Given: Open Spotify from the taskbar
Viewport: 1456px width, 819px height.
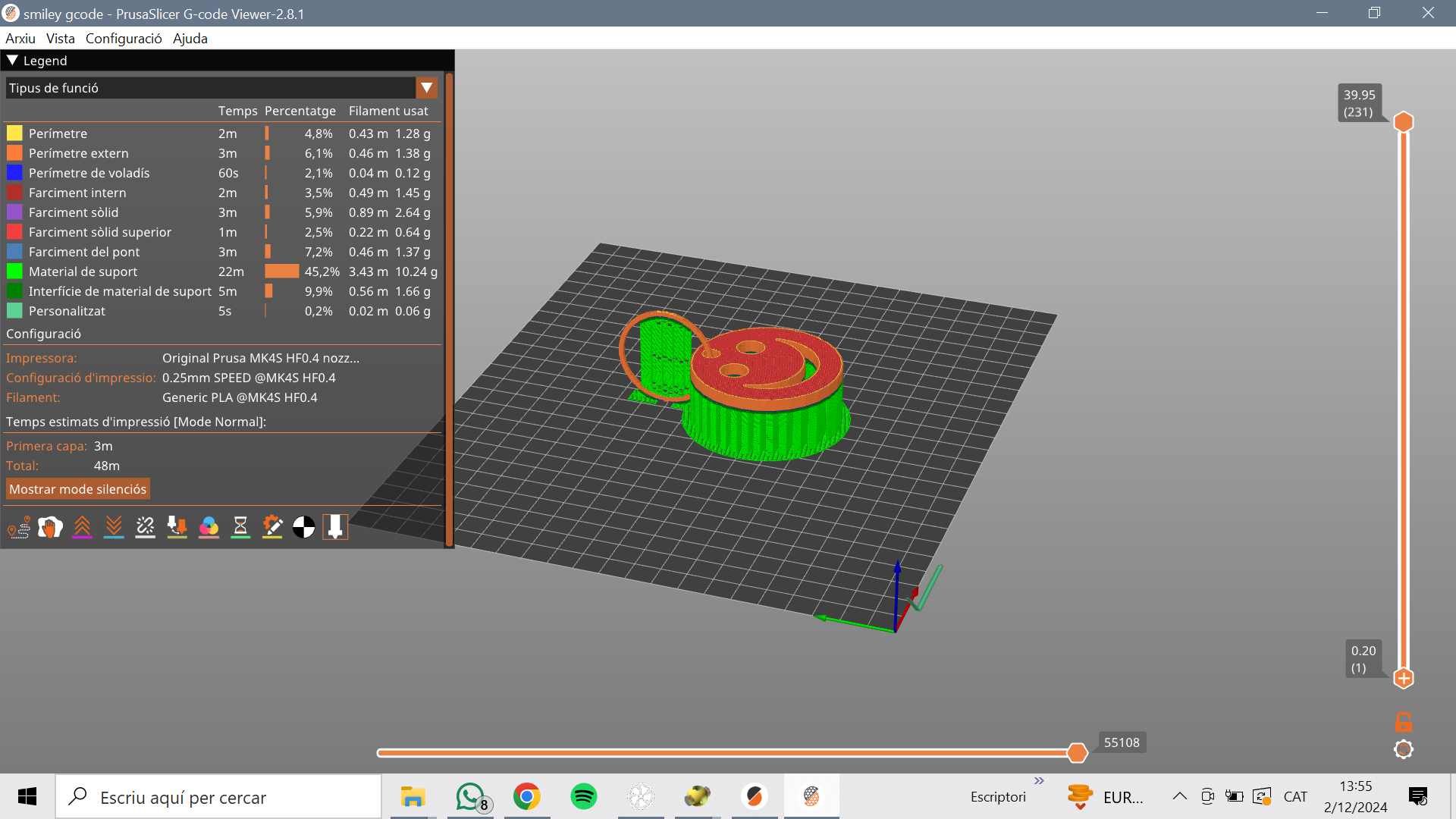Looking at the screenshot, I should click(584, 797).
